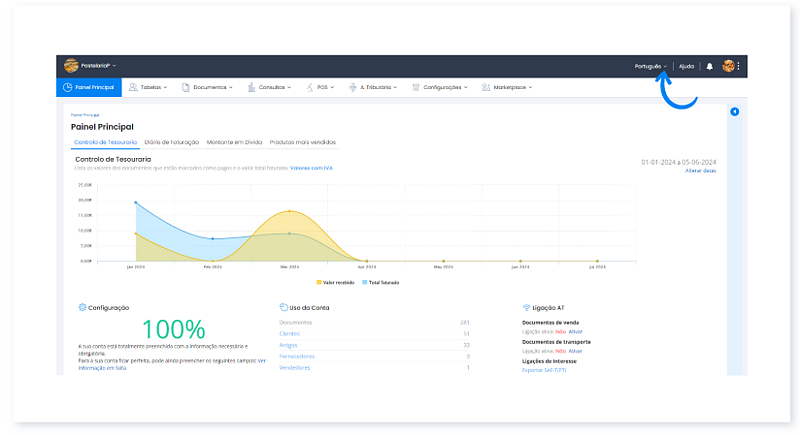Expand the POS menu
Screen dimensions: 800x435
click(x=326, y=87)
